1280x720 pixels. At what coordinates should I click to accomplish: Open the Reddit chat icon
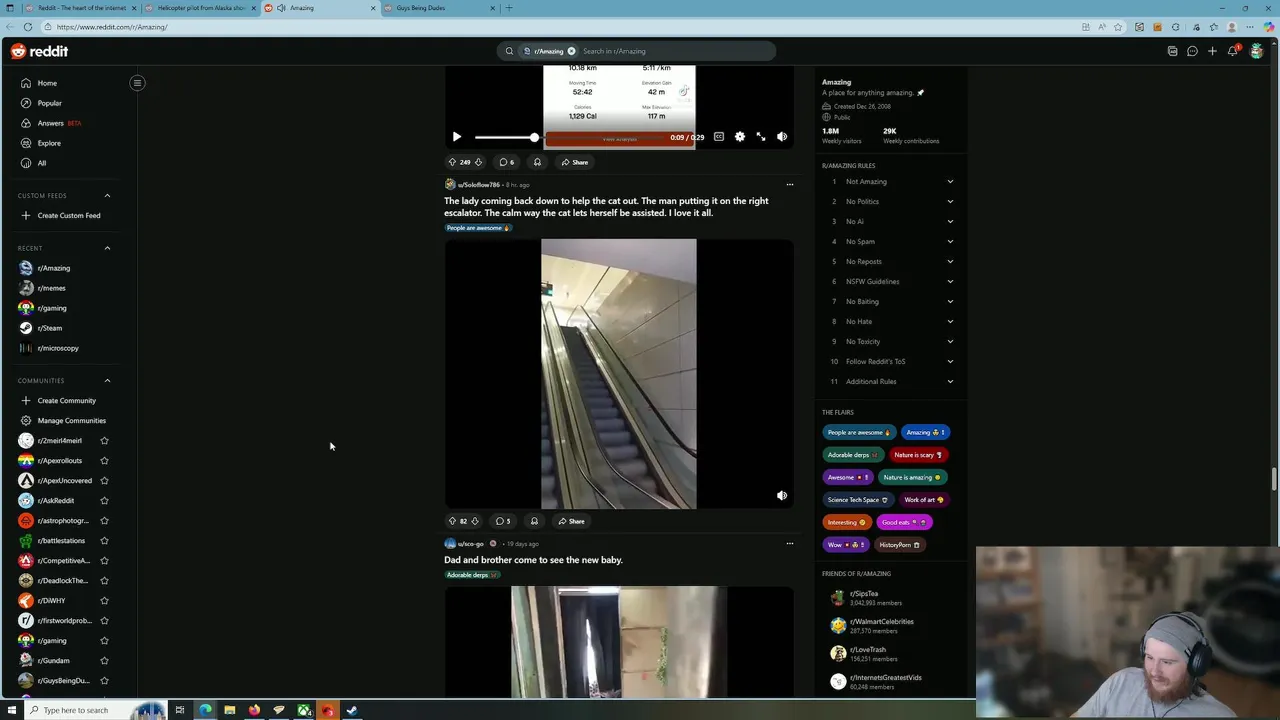pyautogui.click(x=1192, y=51)
